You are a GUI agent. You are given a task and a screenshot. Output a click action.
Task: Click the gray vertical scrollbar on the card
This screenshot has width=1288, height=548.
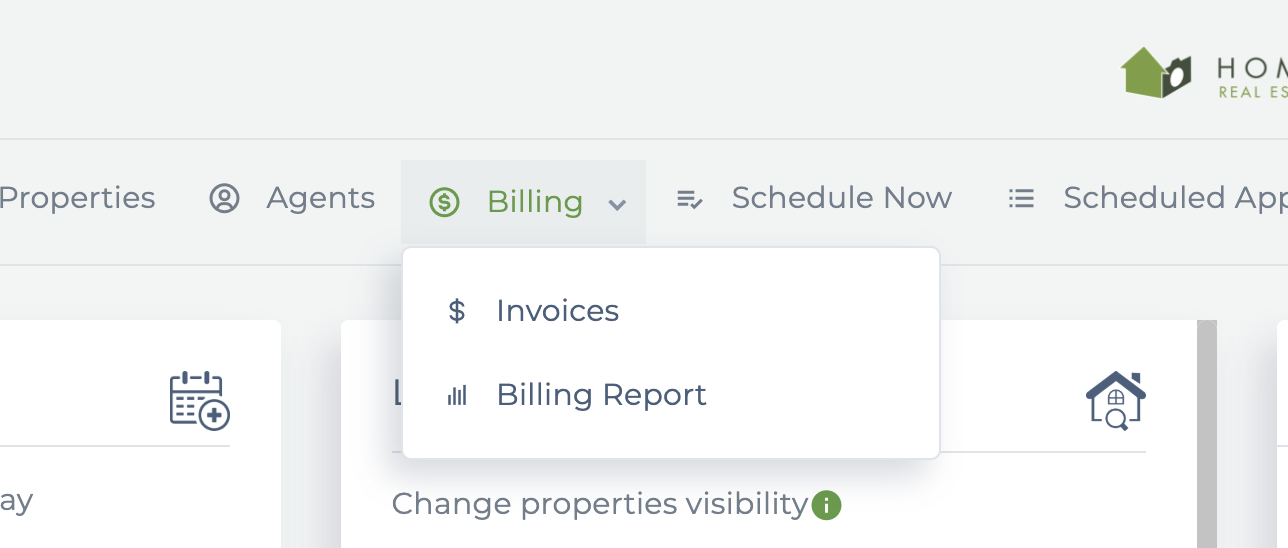1207,434
